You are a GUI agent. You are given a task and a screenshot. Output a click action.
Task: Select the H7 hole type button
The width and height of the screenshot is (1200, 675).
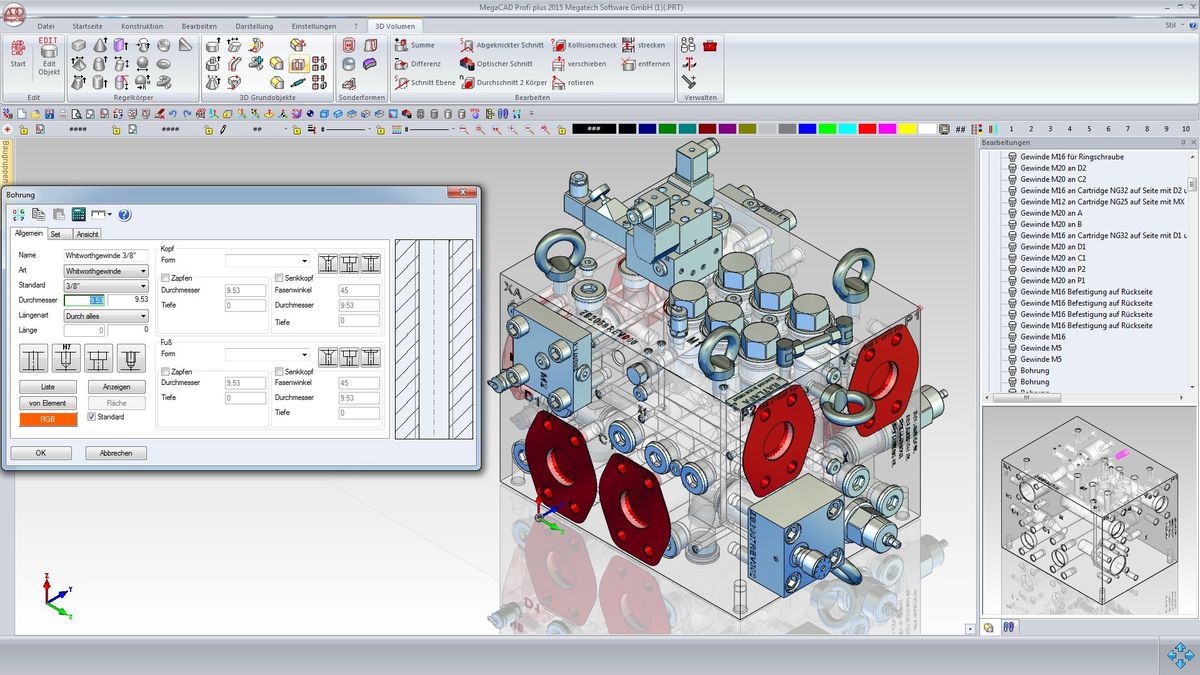coord(67,358)
